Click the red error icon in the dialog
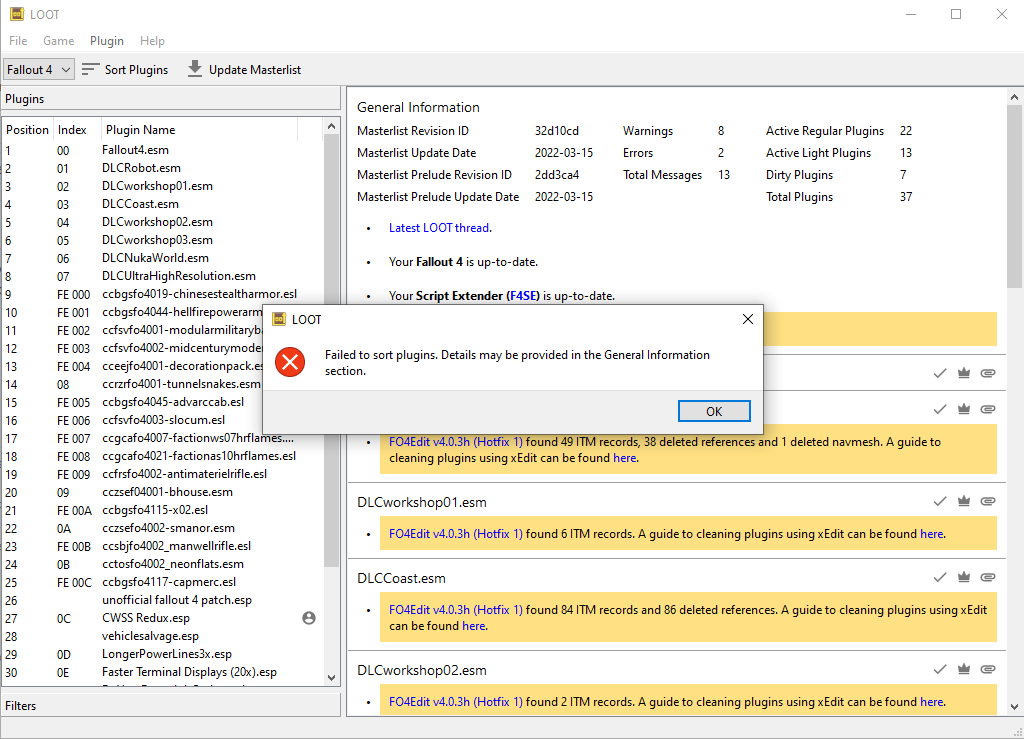The image size is (1024, 739). pyautogui.click(x=290, y=363)
